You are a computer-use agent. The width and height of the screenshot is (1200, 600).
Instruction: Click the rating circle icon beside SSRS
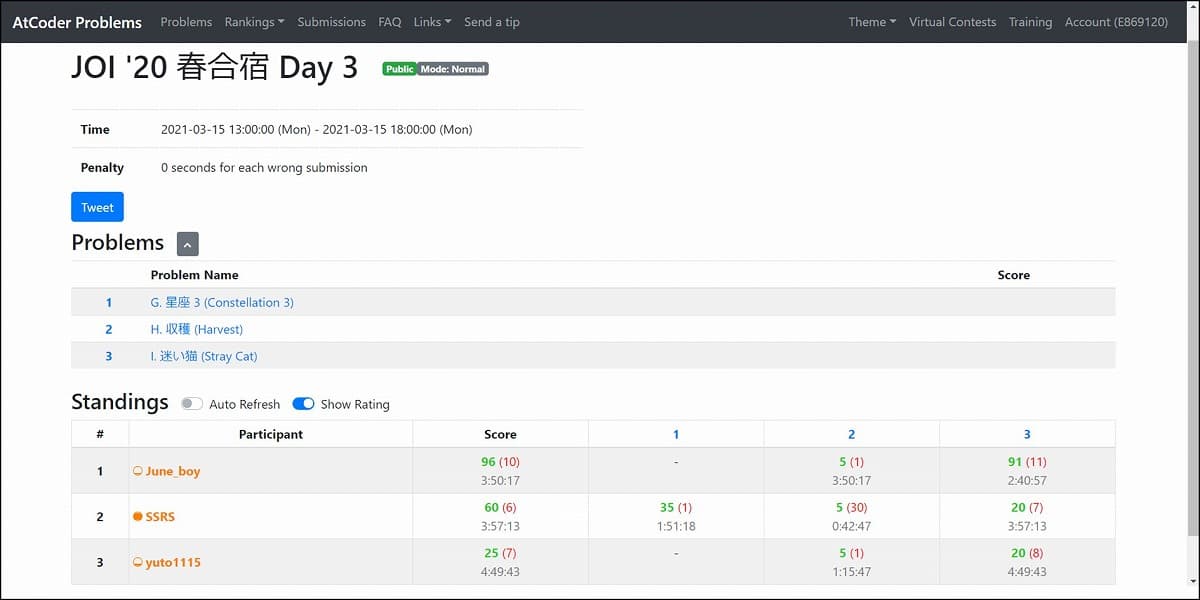(138, 517)
